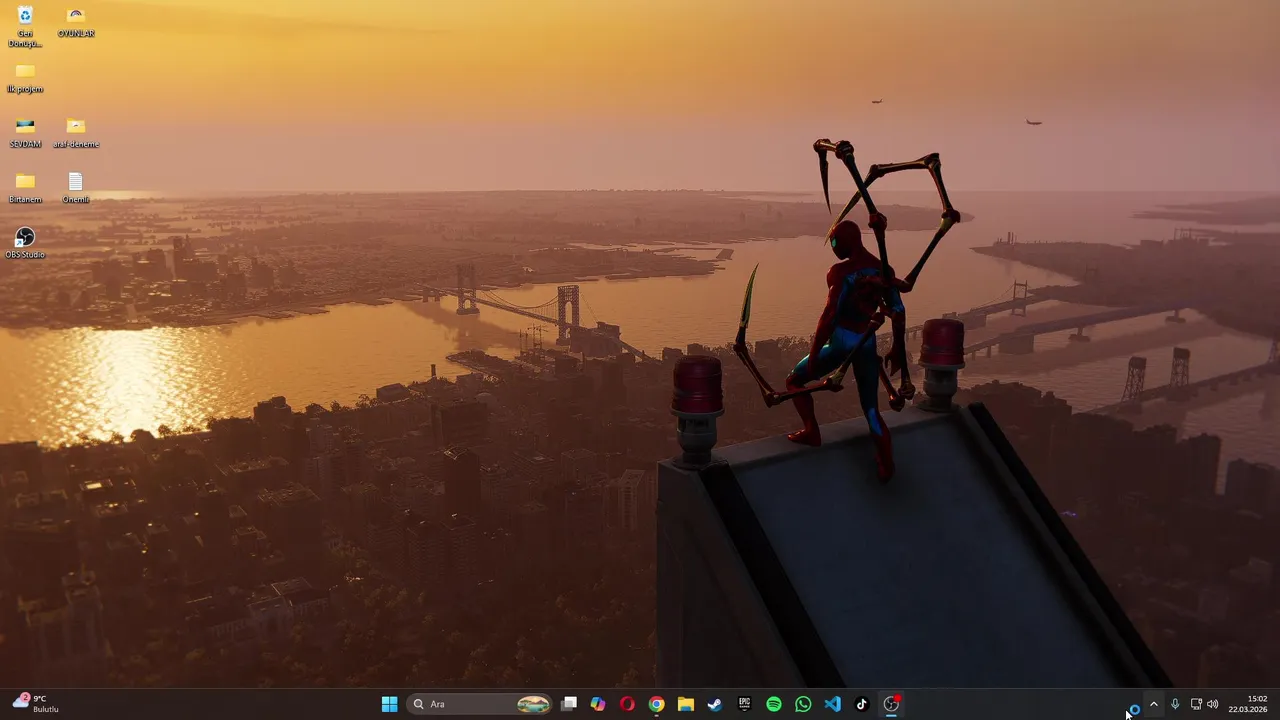Open Steam from the taskbar

715,704
